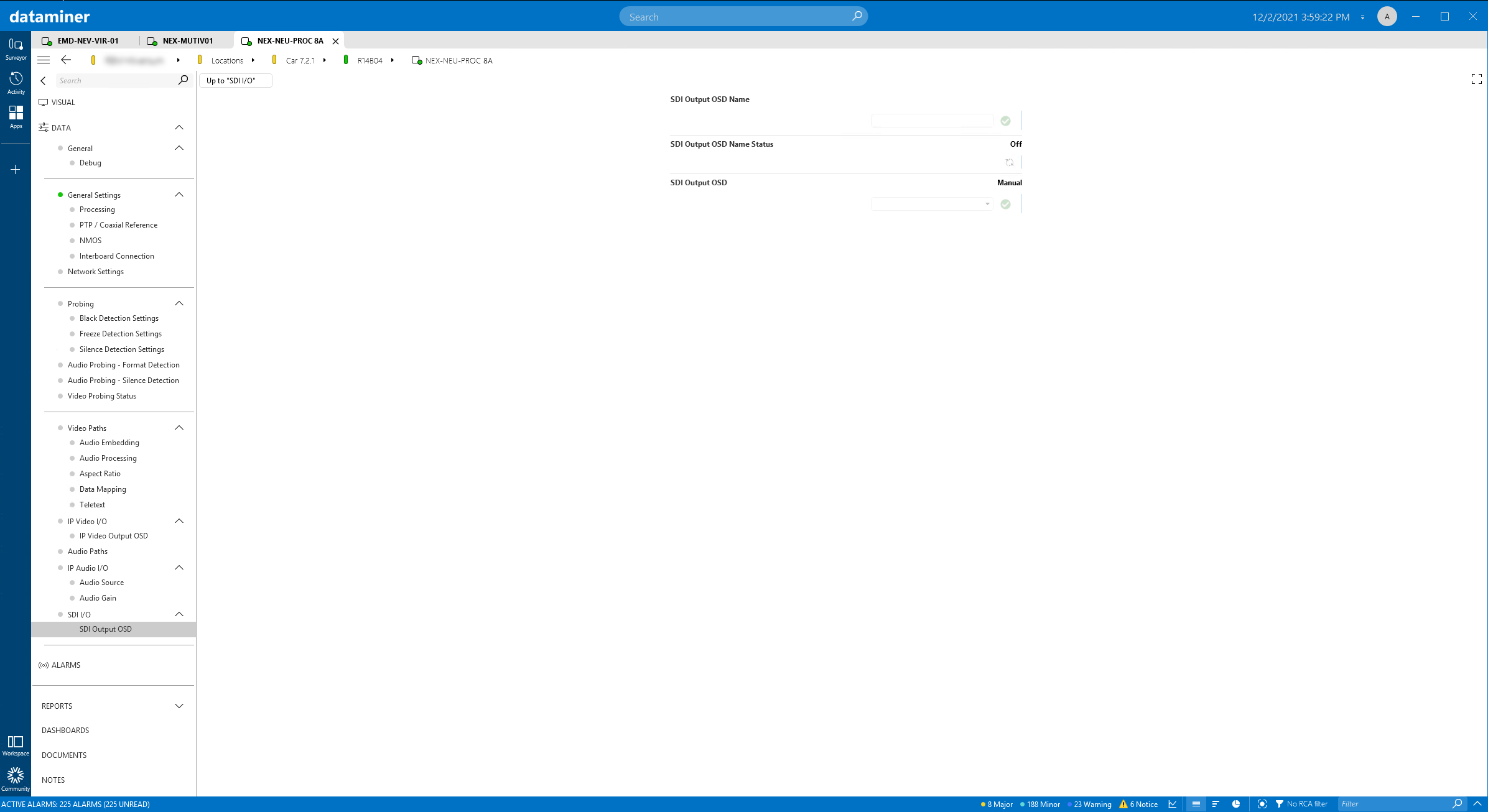Apply the SDI Output OSD Name value

coord(1005,121)
